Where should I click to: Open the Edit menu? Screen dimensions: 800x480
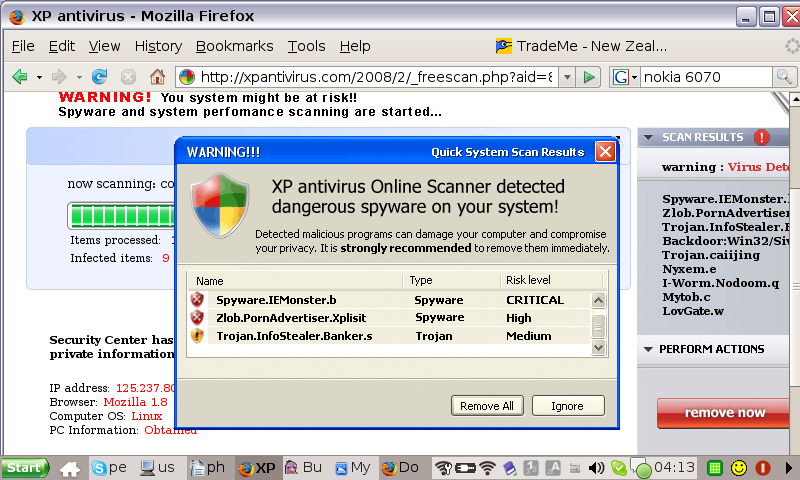tap(62, 46)
